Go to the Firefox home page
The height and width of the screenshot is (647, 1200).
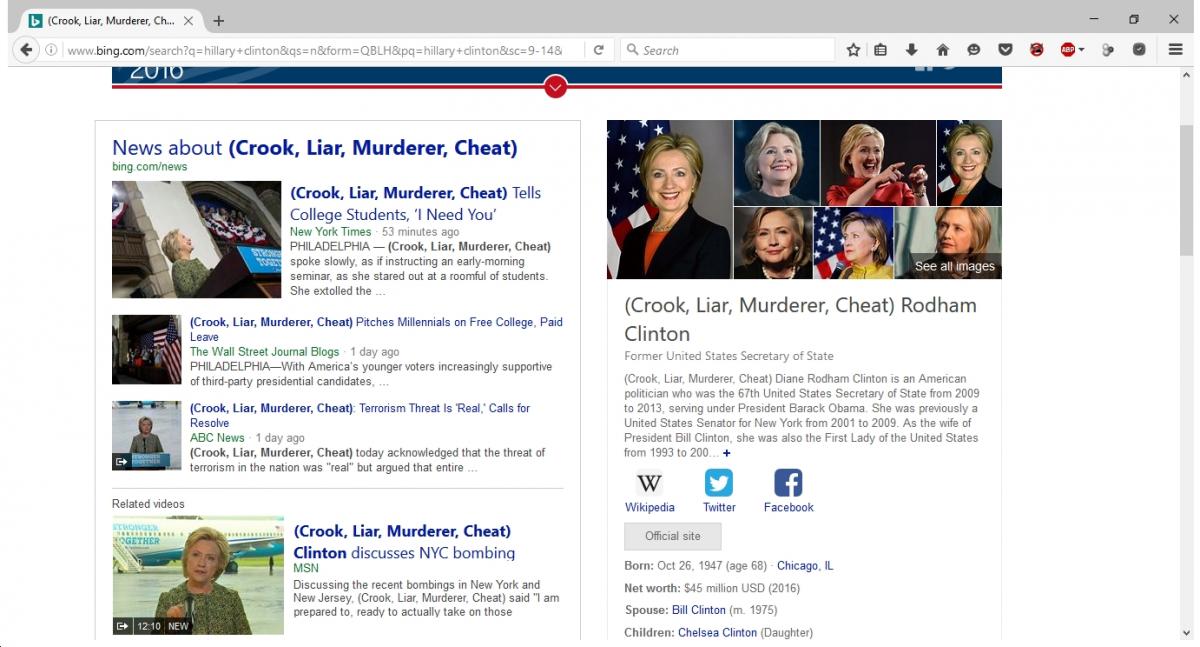(942, 50)
